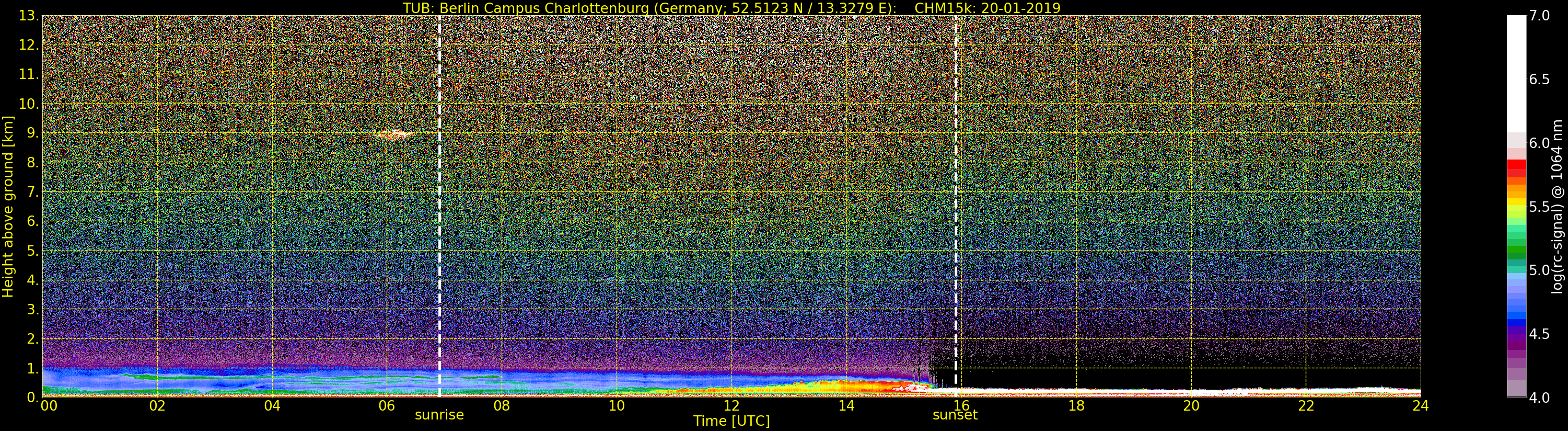Select the 'sunset' label below the time axis
The width and height of the screenshot is (1568, 431).
955,415
